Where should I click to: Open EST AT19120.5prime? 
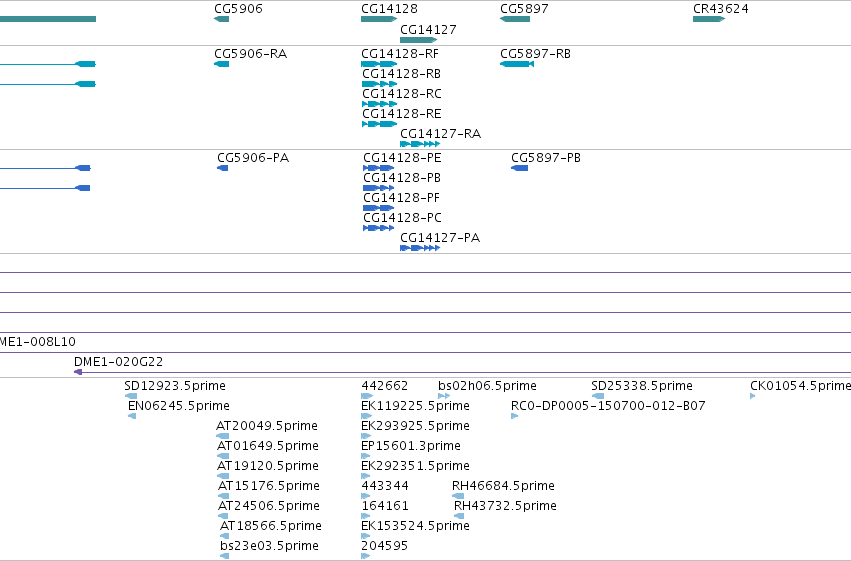coord(268,466)
